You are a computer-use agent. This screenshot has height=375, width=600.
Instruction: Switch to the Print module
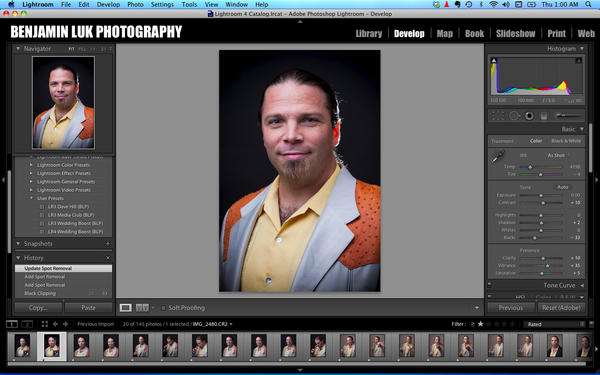(x=556, y=34)
